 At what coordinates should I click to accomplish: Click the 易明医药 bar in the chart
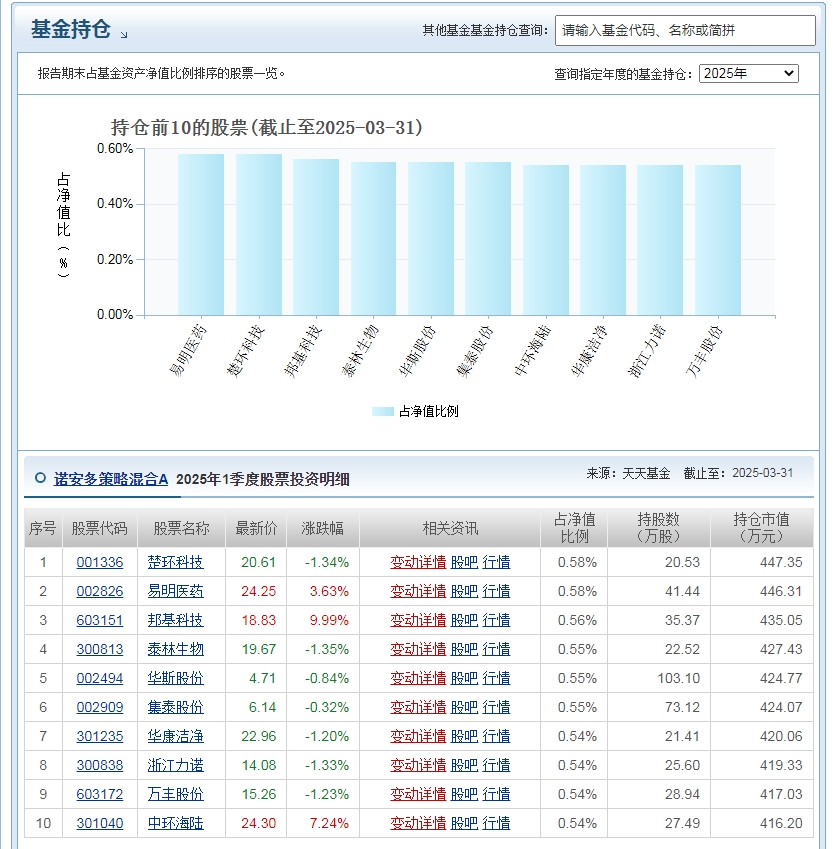point(201,234)
